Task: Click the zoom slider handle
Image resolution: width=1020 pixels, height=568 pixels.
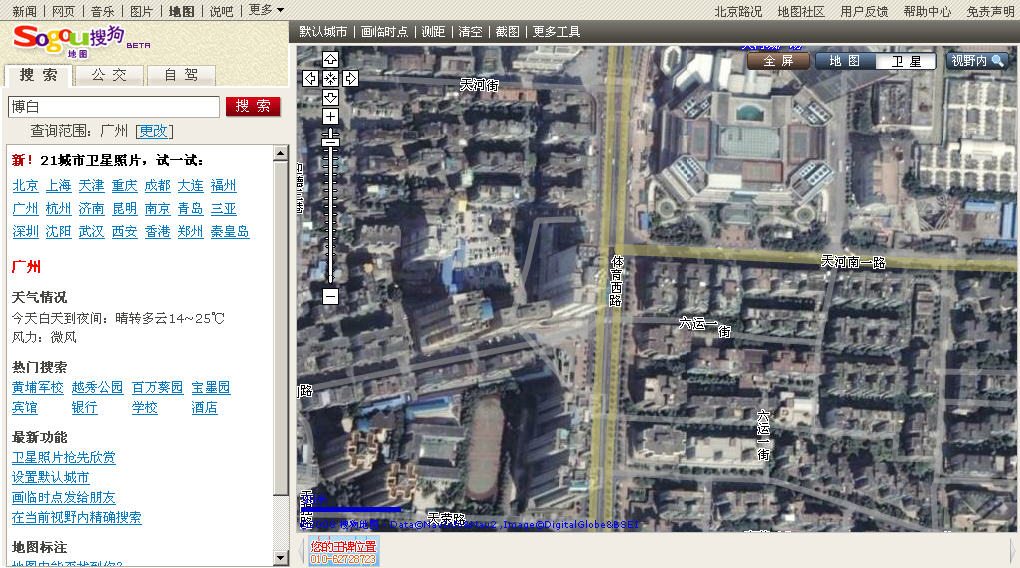Action: [330, 141]
